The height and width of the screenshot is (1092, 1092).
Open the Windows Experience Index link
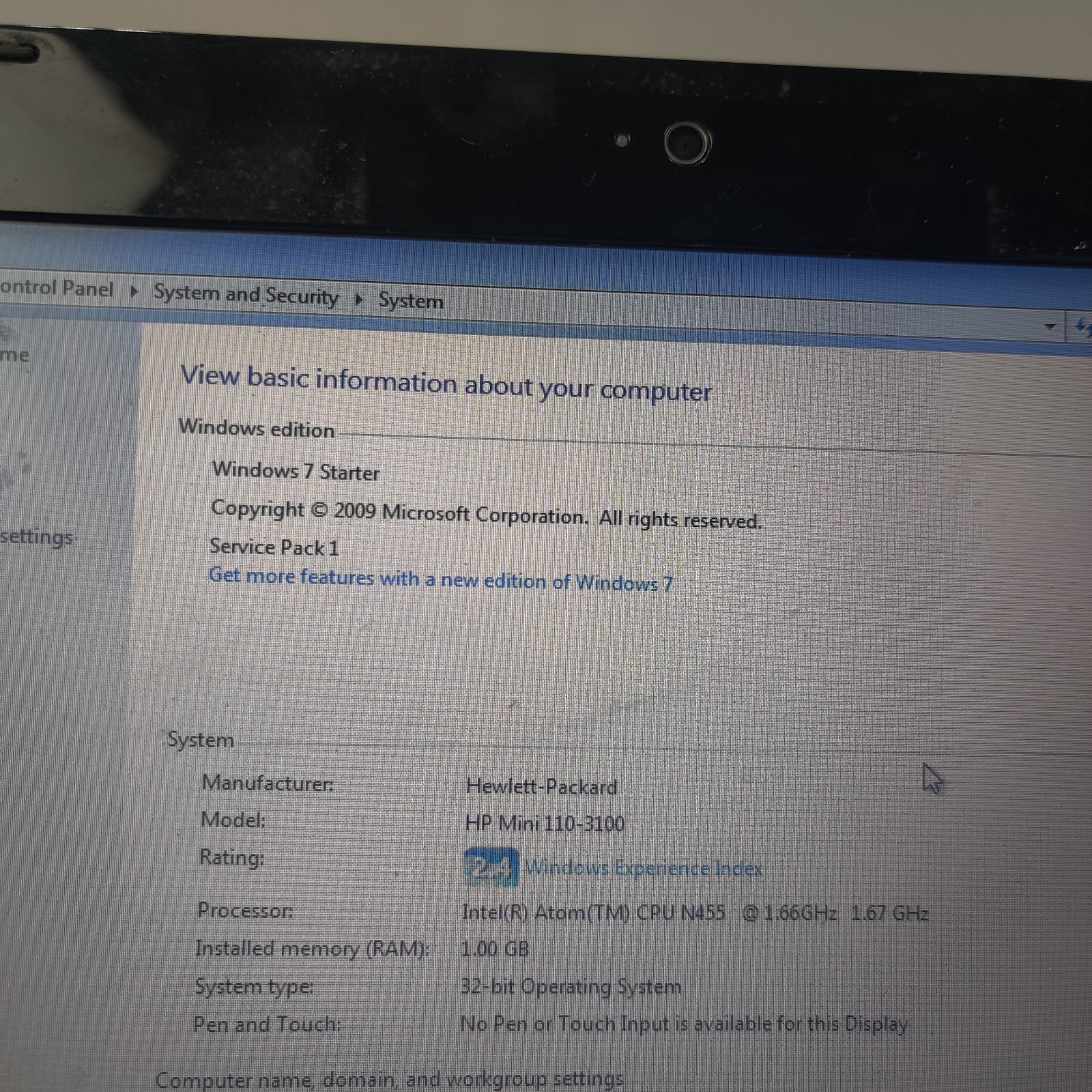[x=644, y=868]
